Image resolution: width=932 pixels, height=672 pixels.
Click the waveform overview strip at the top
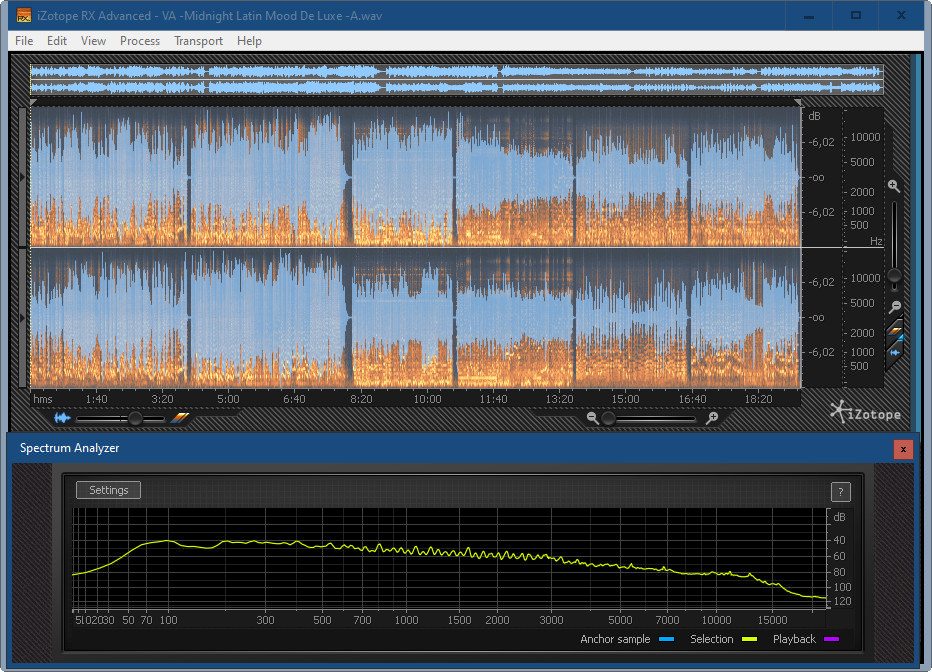[x=456, y=80]
